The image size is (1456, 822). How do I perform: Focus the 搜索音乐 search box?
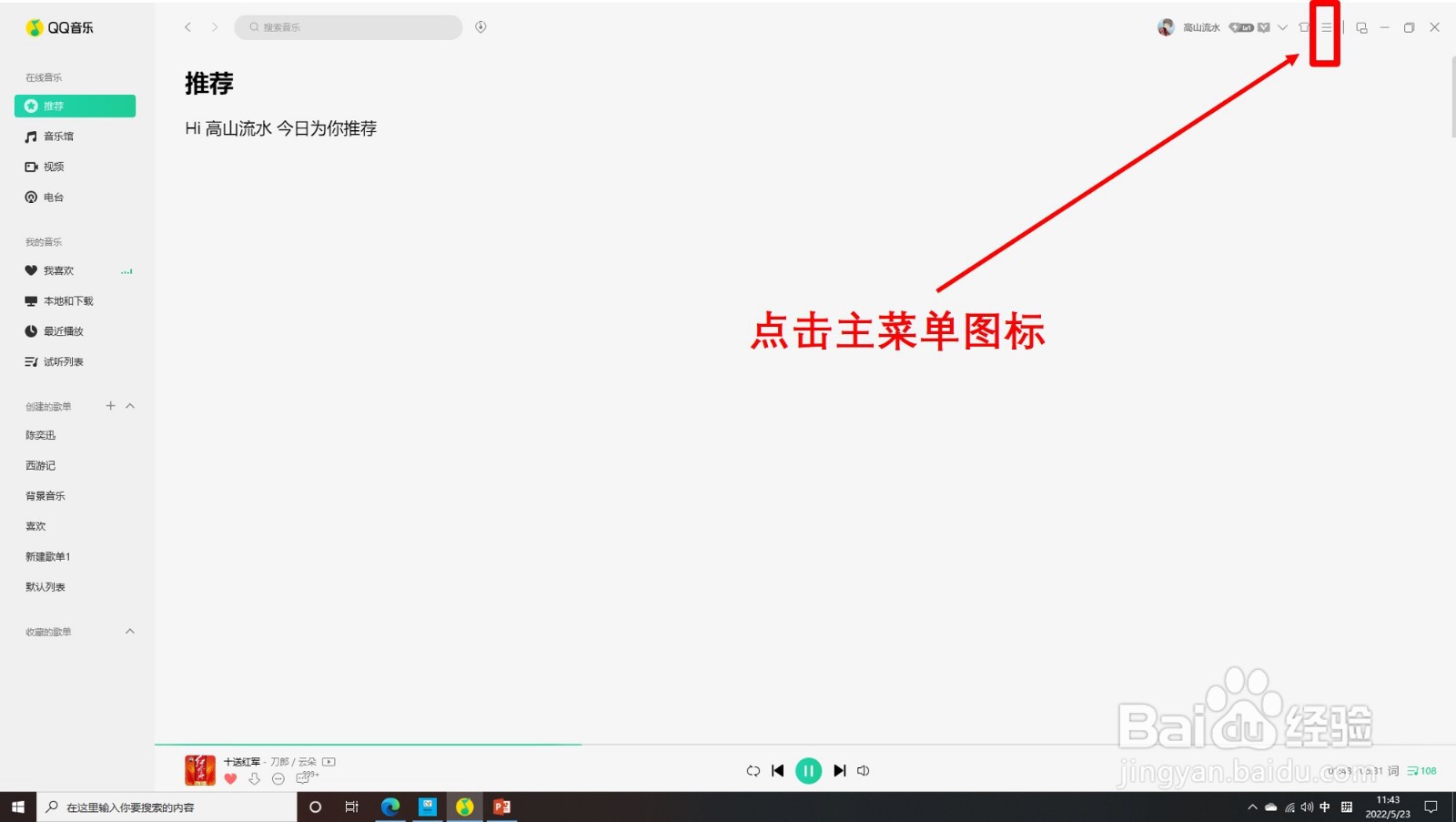349,27
